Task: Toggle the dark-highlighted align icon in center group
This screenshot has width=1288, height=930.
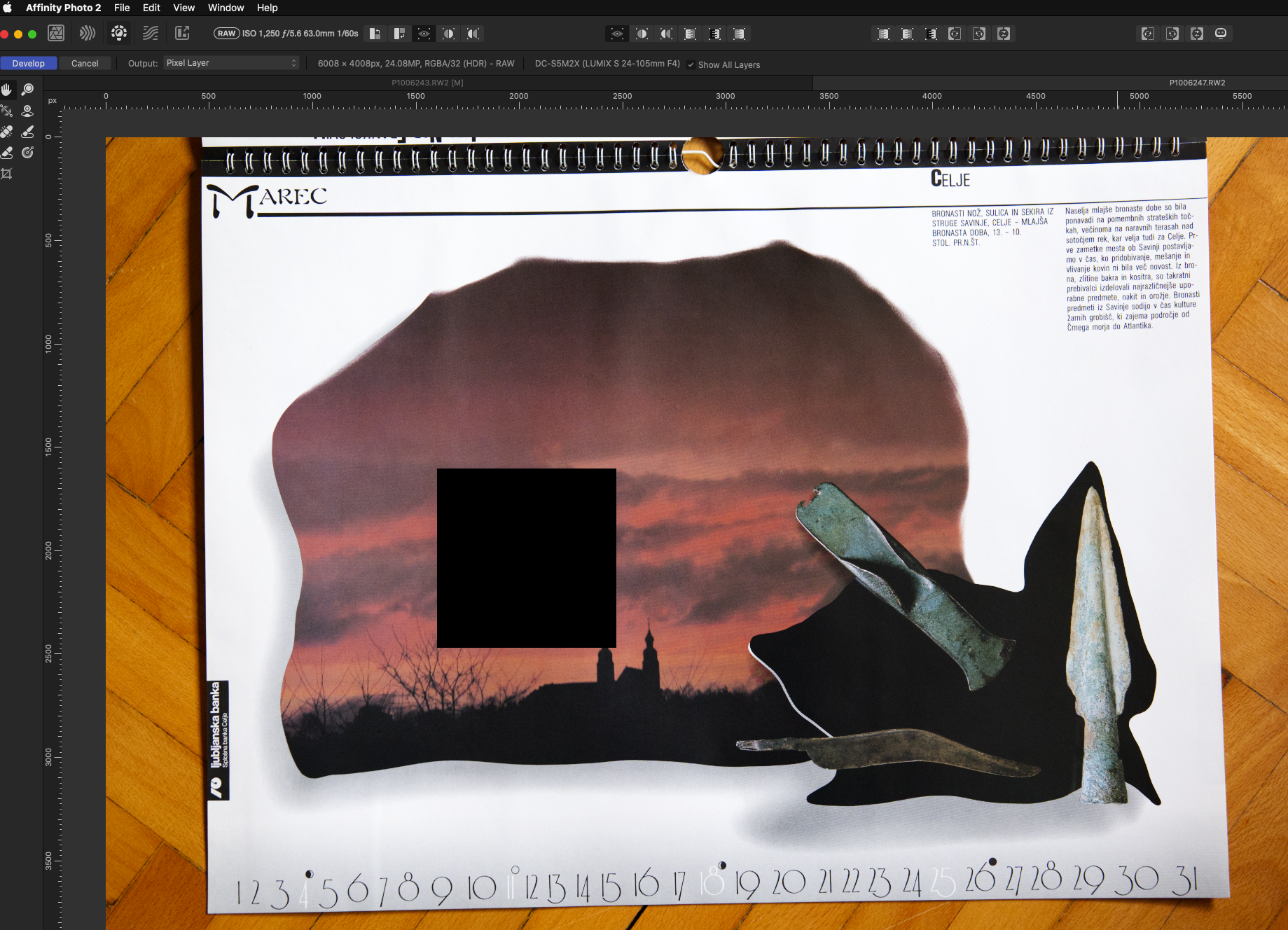Action: point(714,34)
